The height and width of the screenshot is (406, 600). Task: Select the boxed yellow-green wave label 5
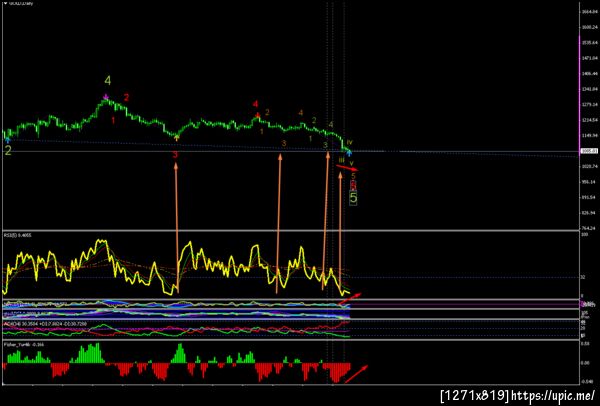[354, 198]
